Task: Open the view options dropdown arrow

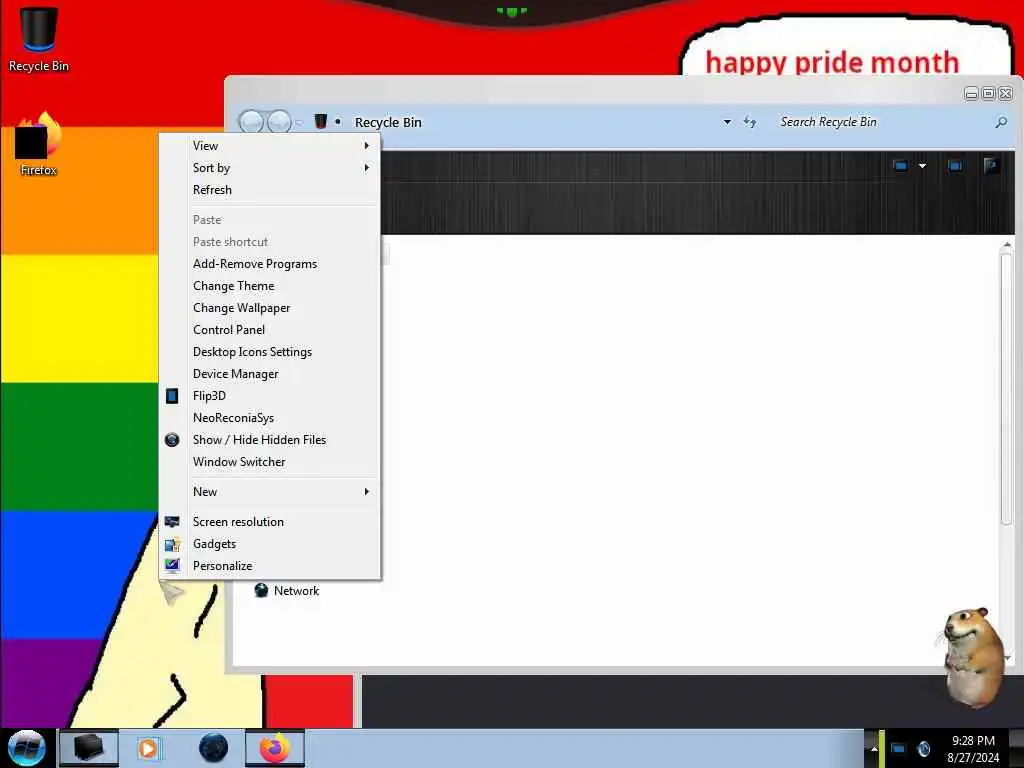Action: (x=922, y=166)
